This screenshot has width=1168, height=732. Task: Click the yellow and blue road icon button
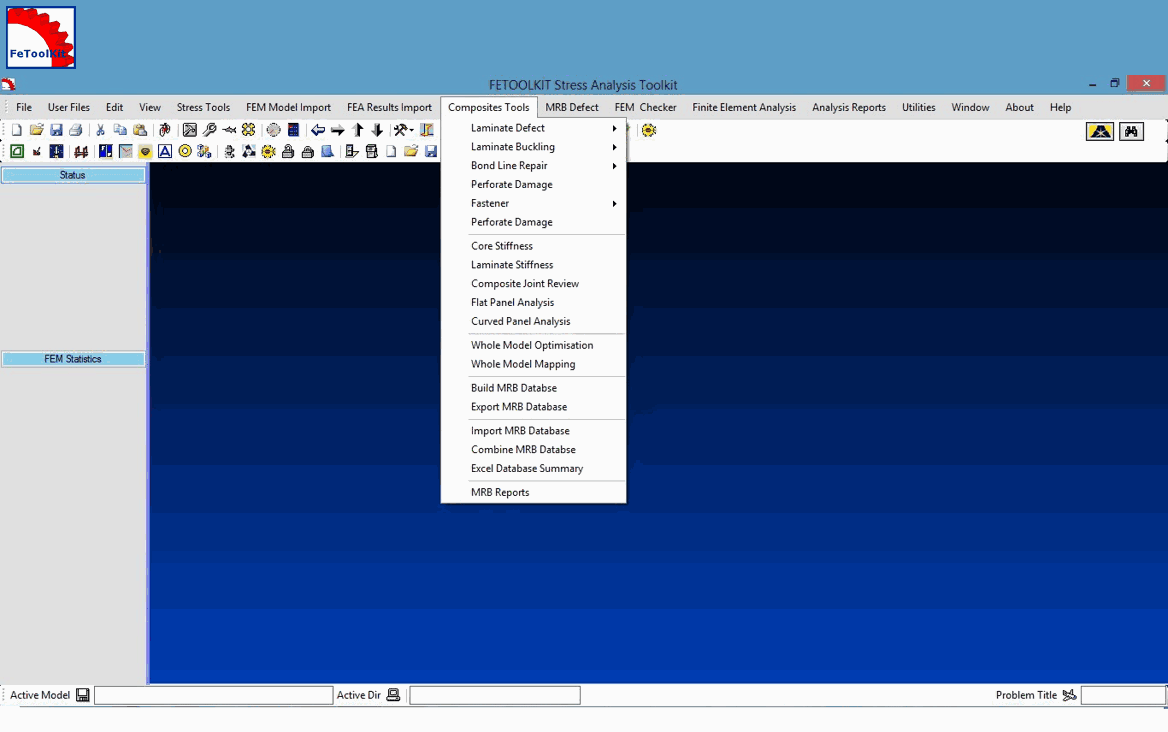click(x=1100, y=132)
